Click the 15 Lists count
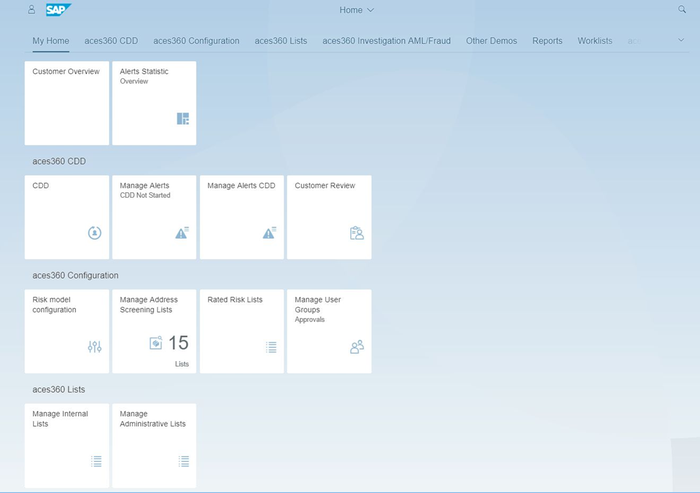 [179, 343]
